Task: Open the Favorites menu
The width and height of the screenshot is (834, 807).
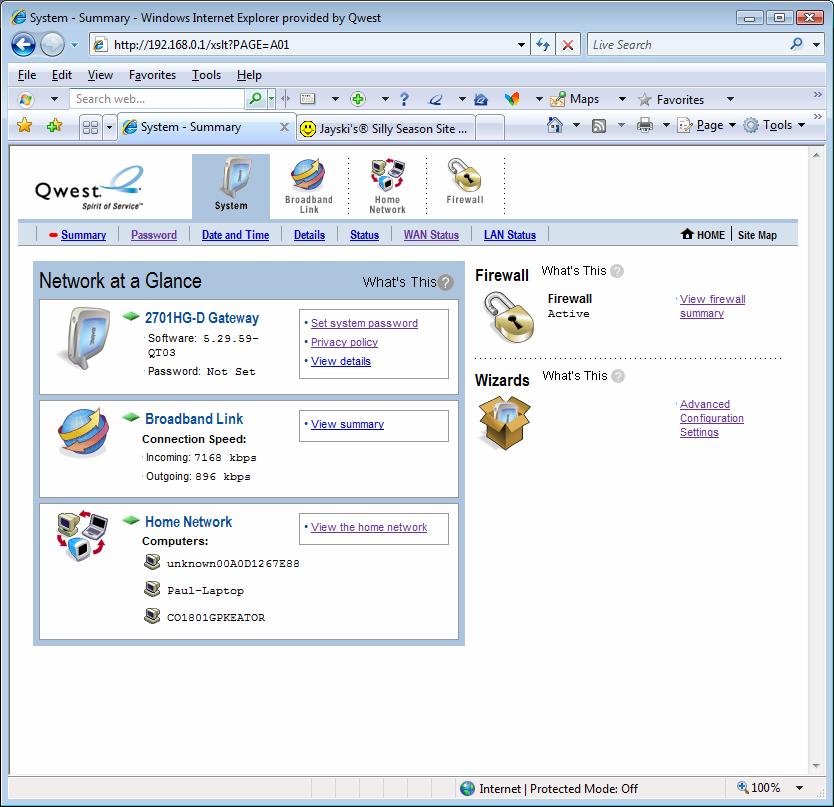Action: [152, 75]
